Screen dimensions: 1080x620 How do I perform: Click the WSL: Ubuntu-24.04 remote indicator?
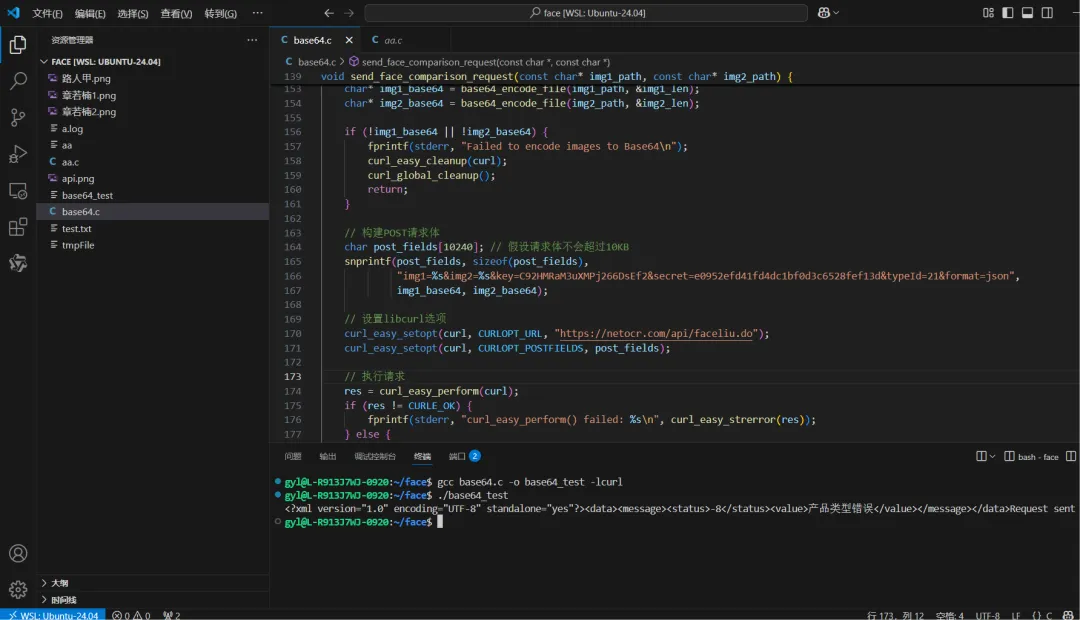coord(52,614)
